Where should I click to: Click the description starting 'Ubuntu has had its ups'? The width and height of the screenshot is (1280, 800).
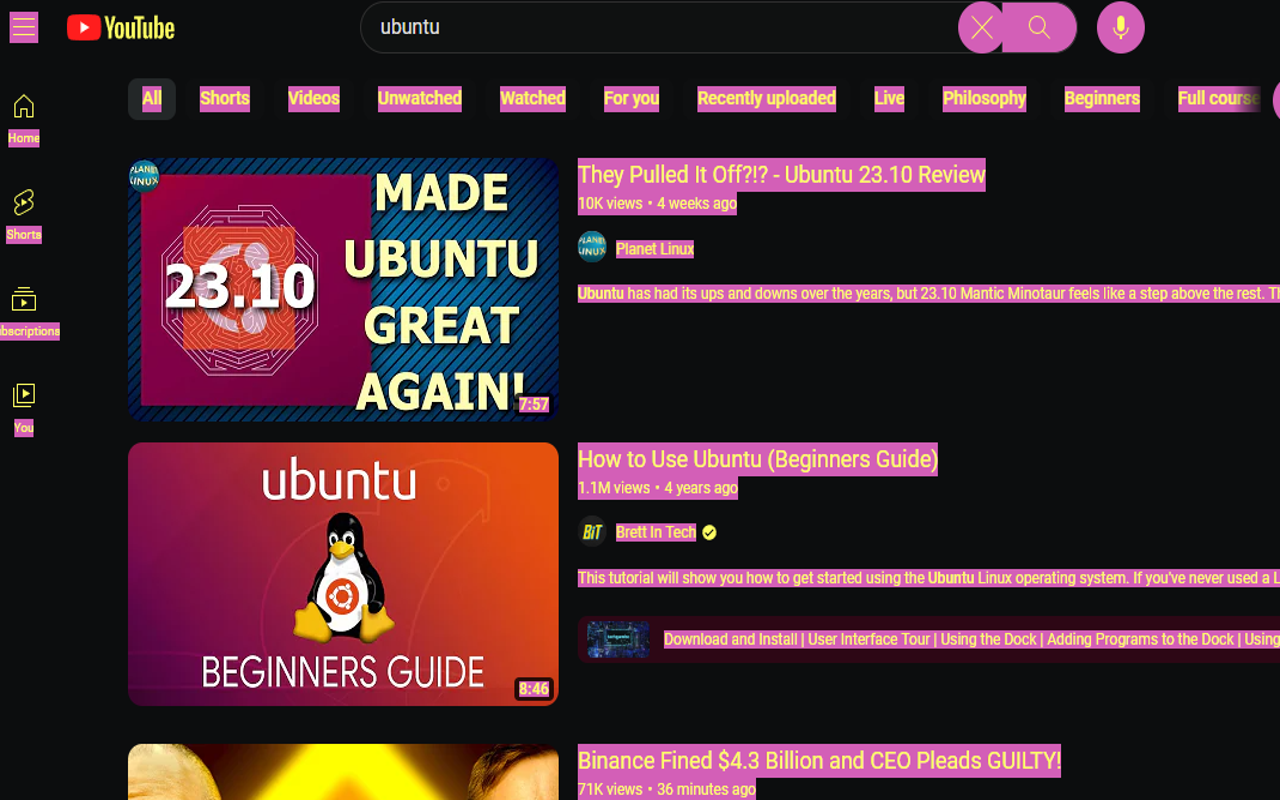point(929,294)
